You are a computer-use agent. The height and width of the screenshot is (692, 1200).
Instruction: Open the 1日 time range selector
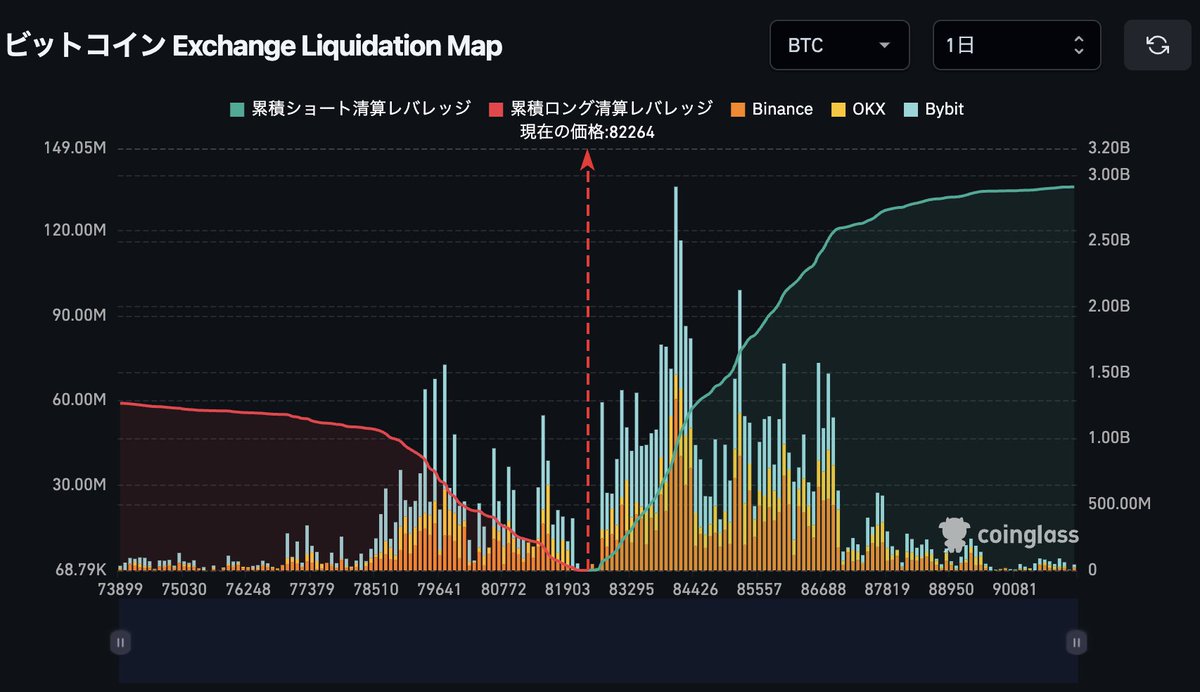tap(1017, 45)
